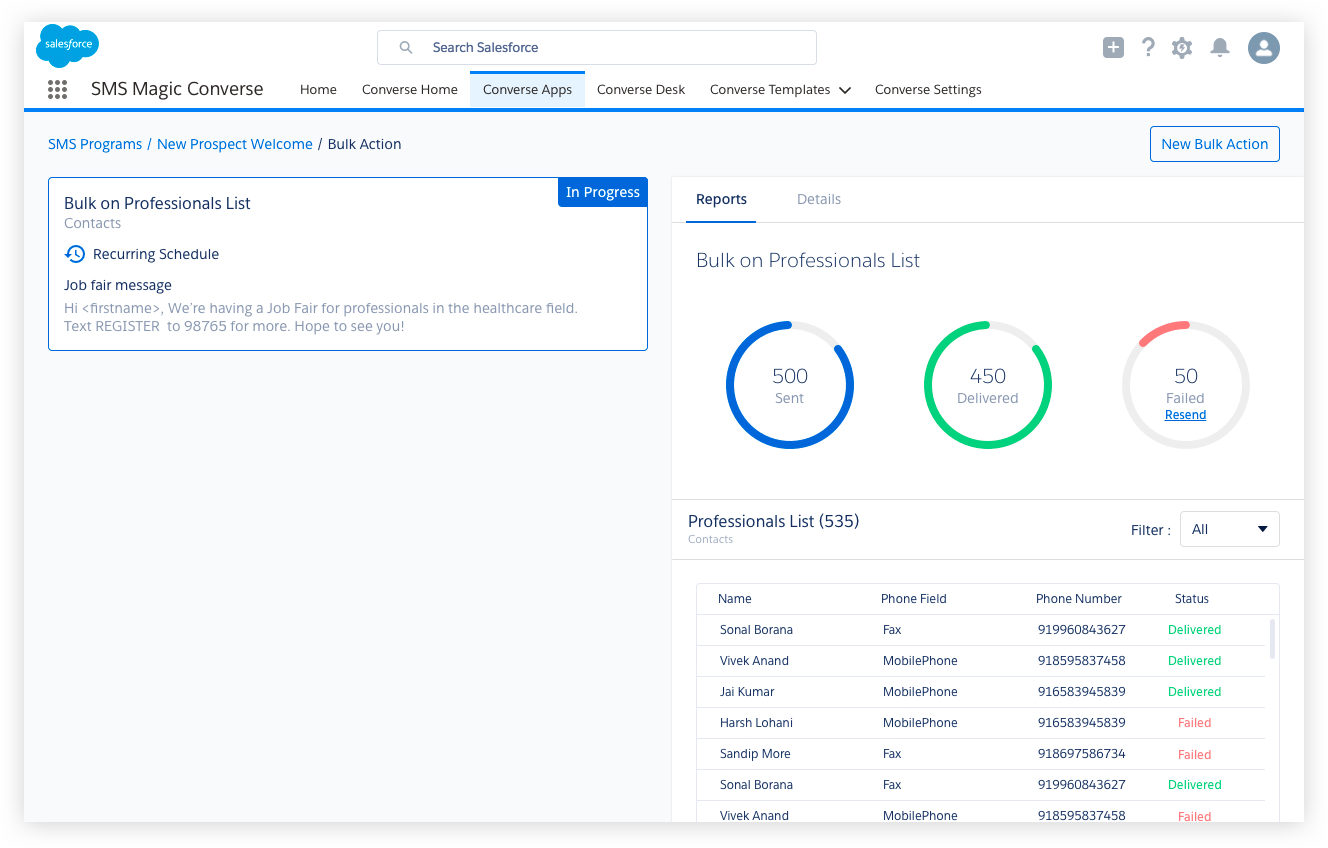Click the Name column header

735,599
